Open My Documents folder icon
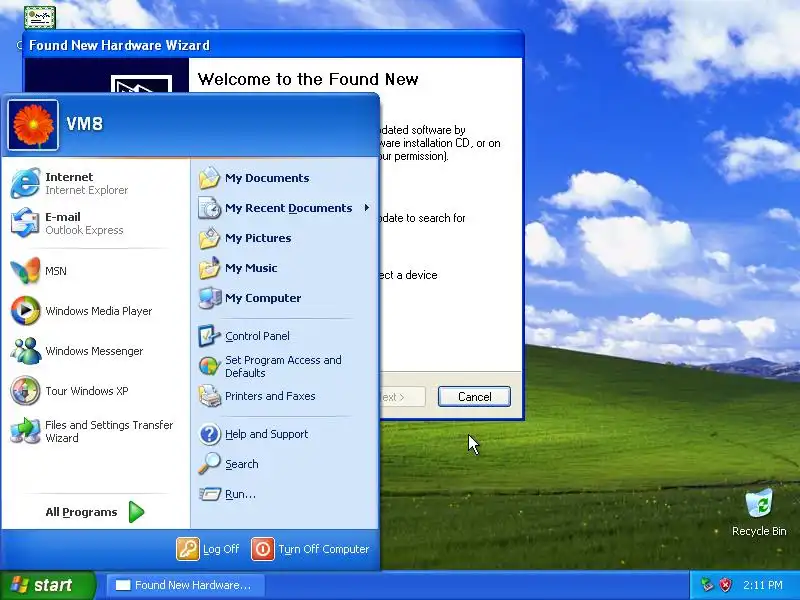This screenshot has width=800, height=600. 209,178
